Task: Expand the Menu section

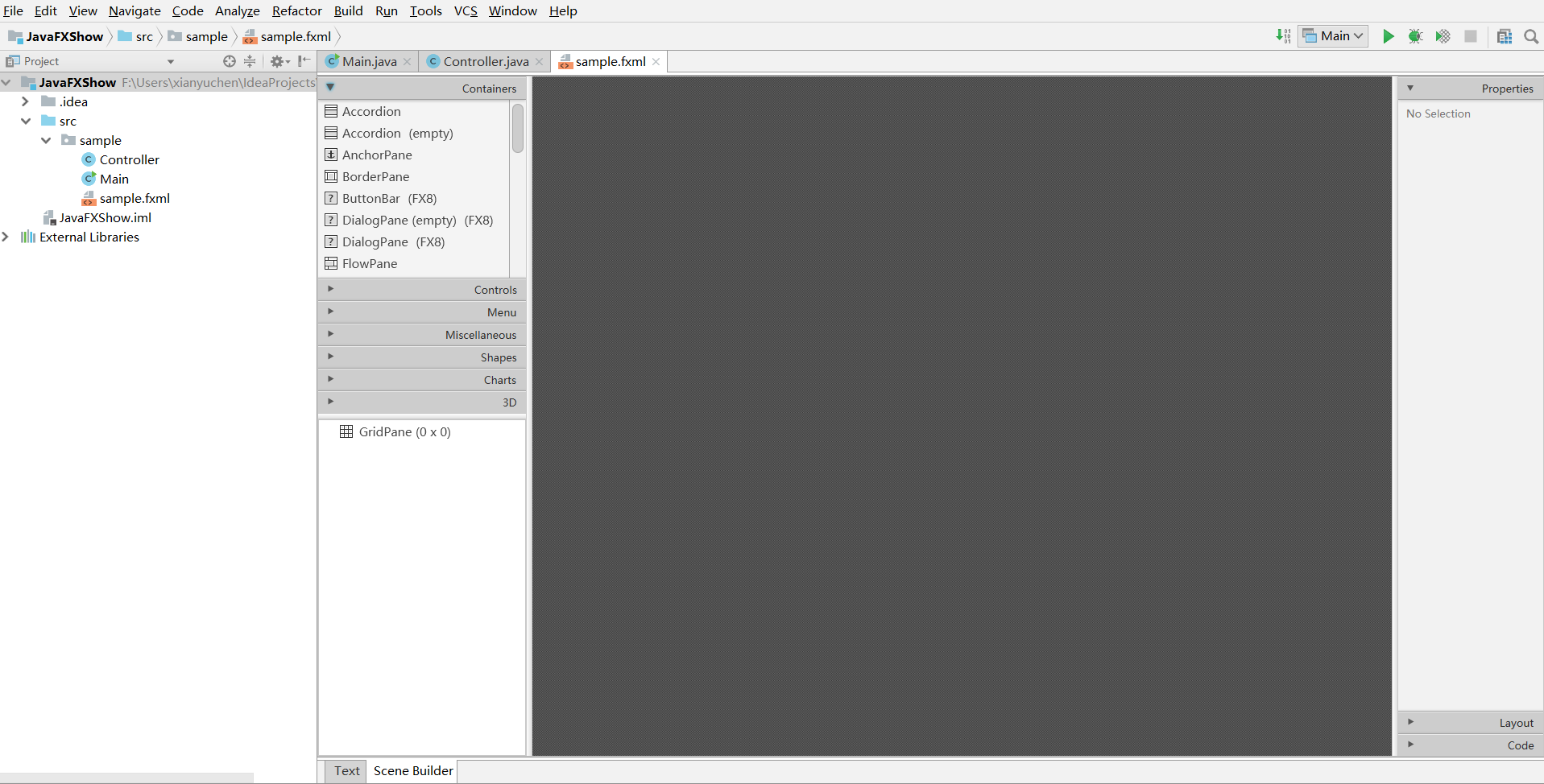Action: coord(330,312)
